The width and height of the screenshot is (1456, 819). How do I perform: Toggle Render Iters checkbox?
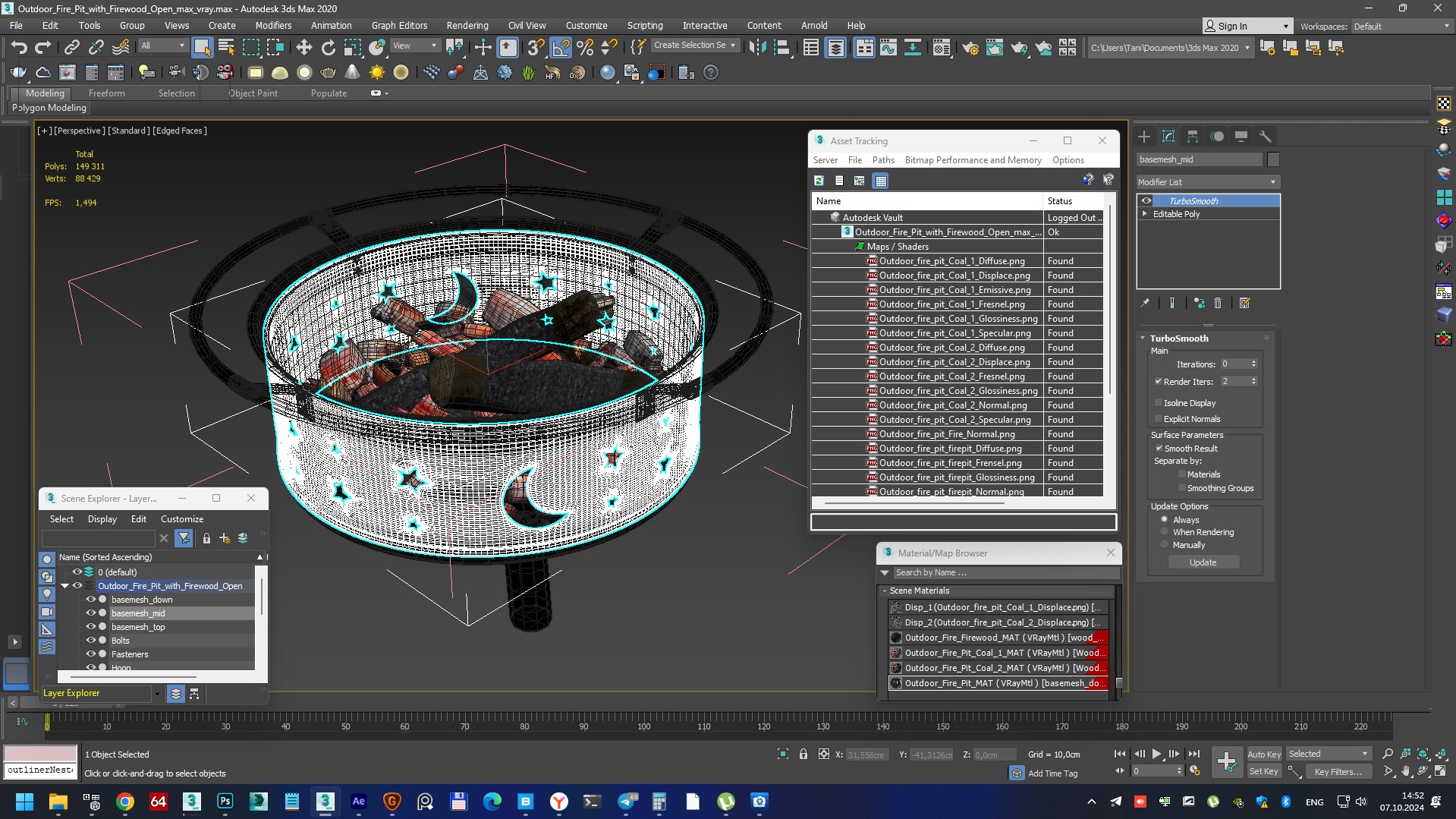point(1159,381)
